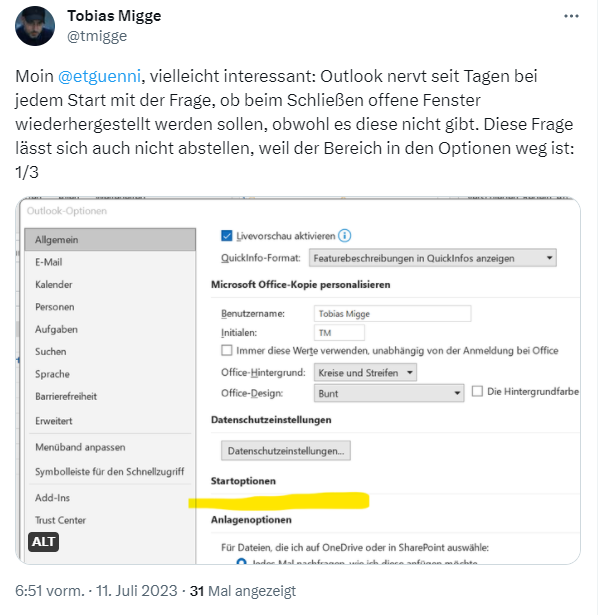Open the tweet's three-dot more menu
The image size is (599, 615).
[571, 16]
